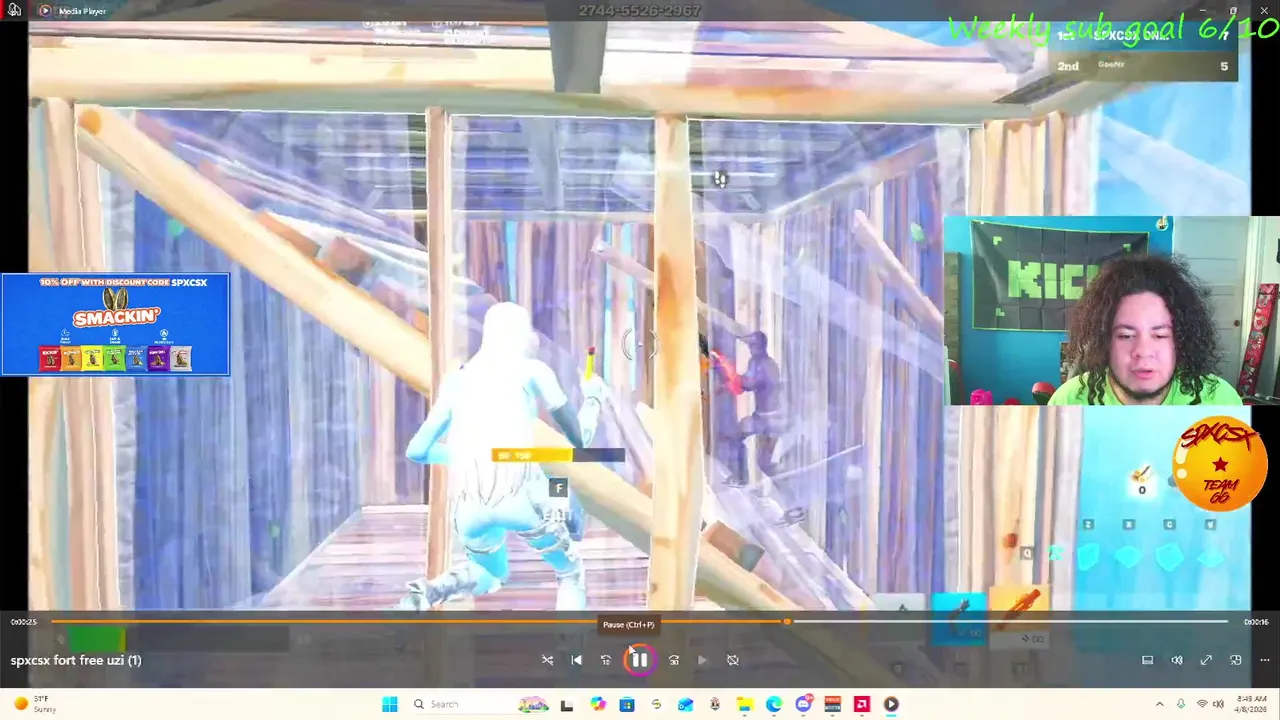Switch the video to full screen
The height and width of the screenshot is (720, 1280).
point(1206,660)
